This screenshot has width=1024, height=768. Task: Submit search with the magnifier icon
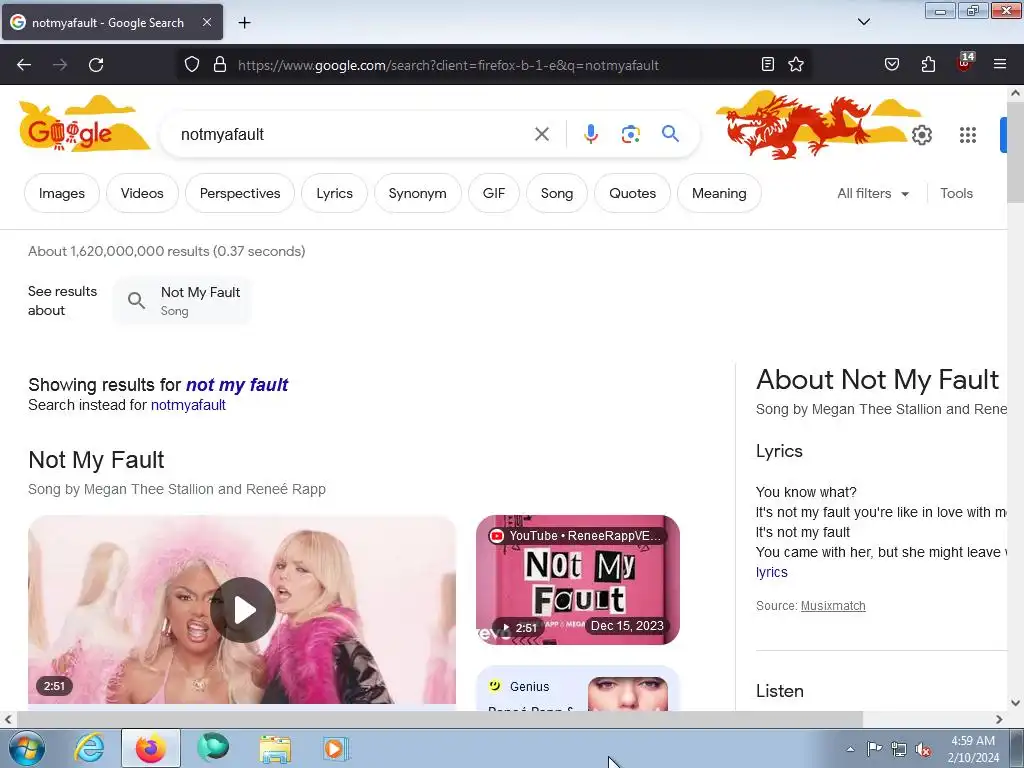point(670,134)
